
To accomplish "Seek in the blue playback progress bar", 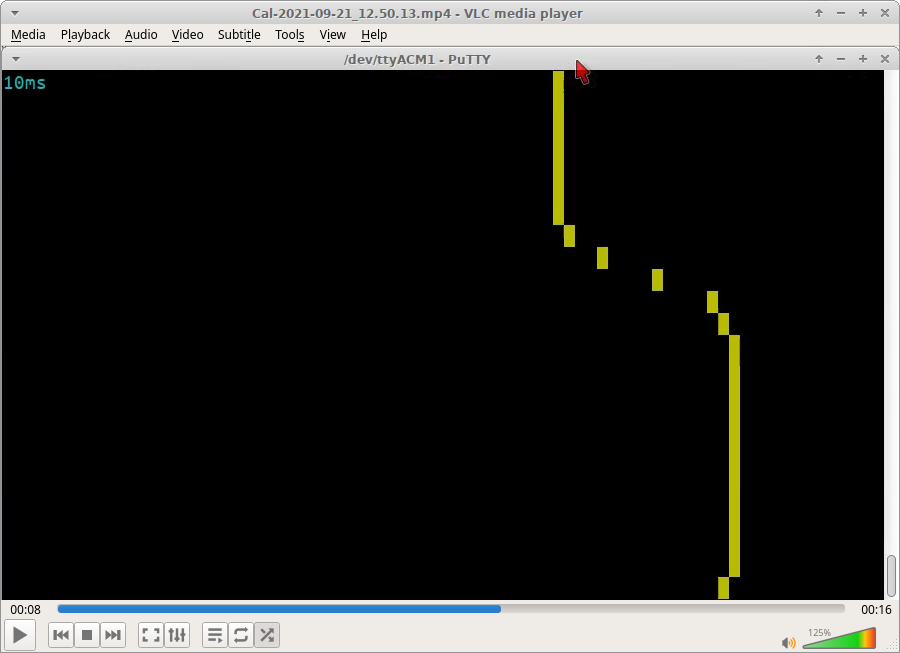I will (451, 609).
